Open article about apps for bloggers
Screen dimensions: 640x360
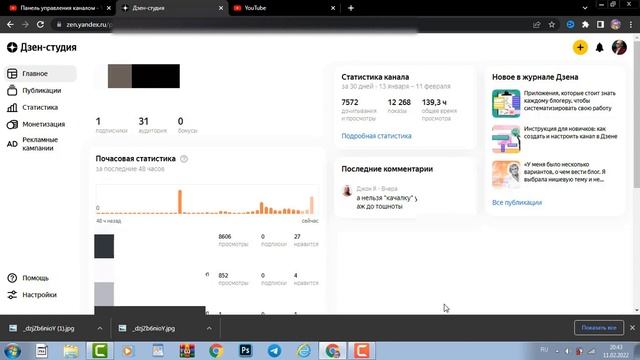tap(570, 101)
